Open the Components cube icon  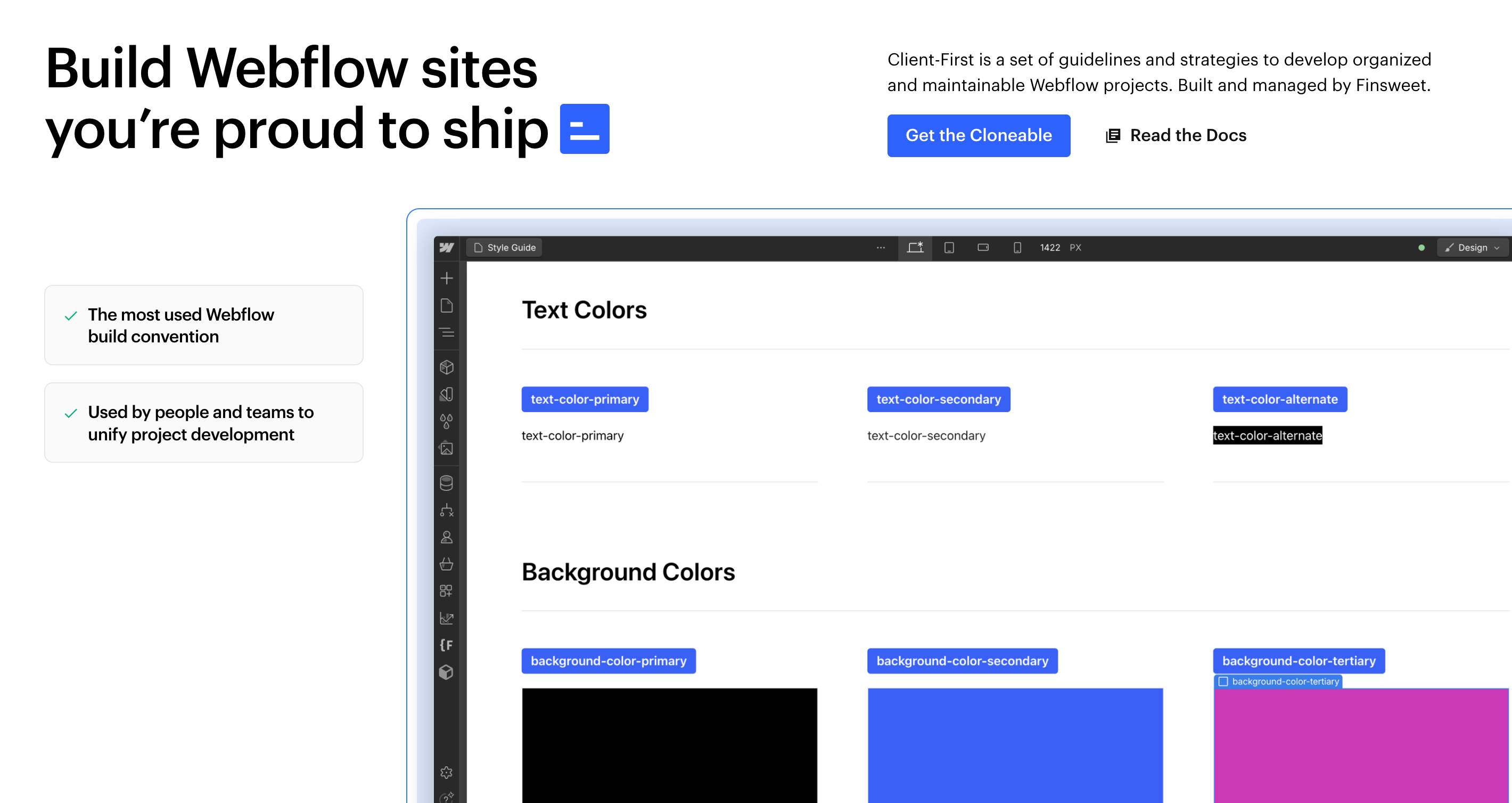tap(447, 367)
